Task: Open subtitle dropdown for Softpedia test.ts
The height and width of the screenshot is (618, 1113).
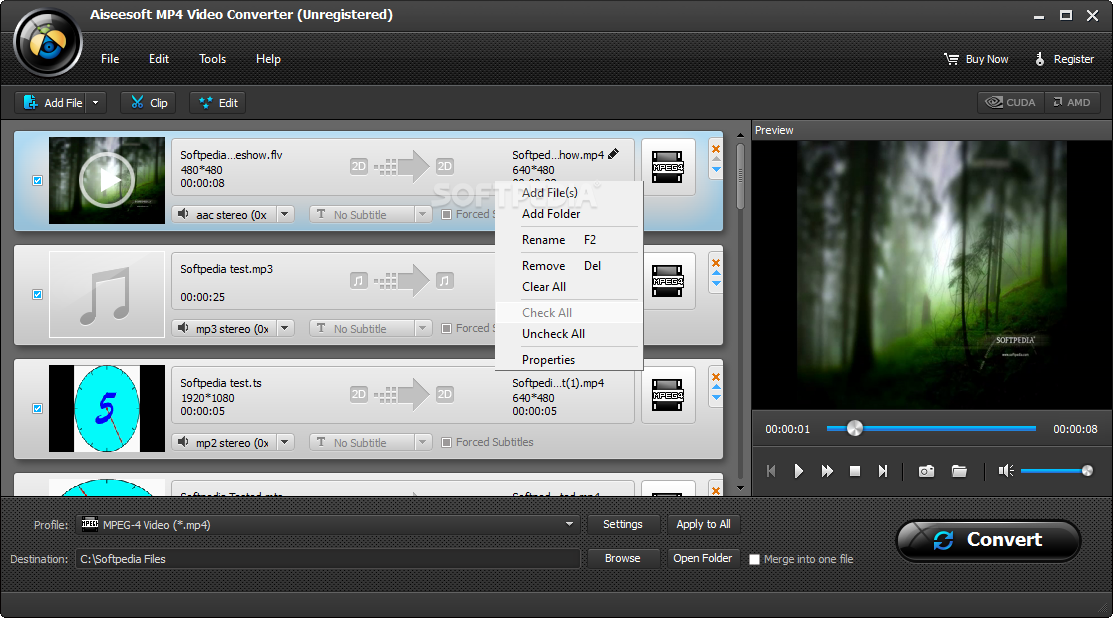Action: coord(422,442)
